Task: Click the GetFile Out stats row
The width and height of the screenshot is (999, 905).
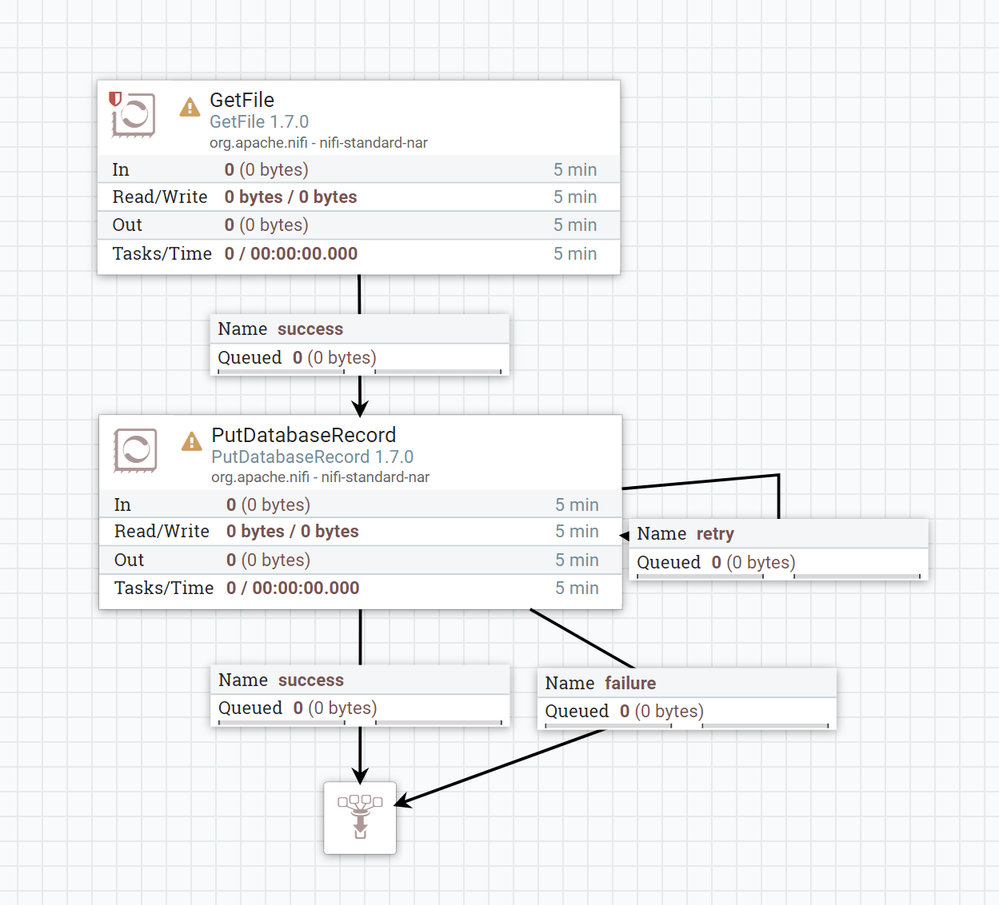Action: [359, 225]
